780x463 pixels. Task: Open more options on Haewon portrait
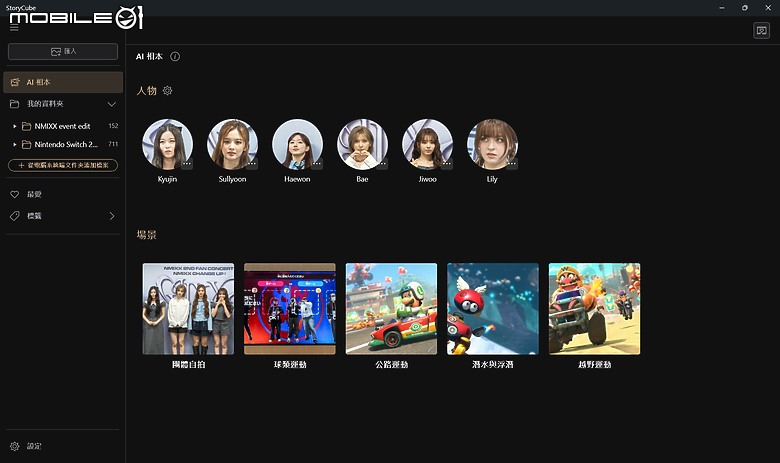317,164
